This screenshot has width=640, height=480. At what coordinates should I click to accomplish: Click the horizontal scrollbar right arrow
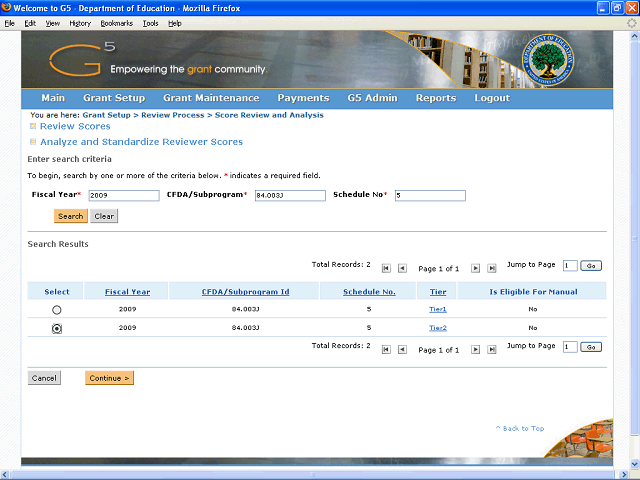pyautogui.click(x=624, y=475)
